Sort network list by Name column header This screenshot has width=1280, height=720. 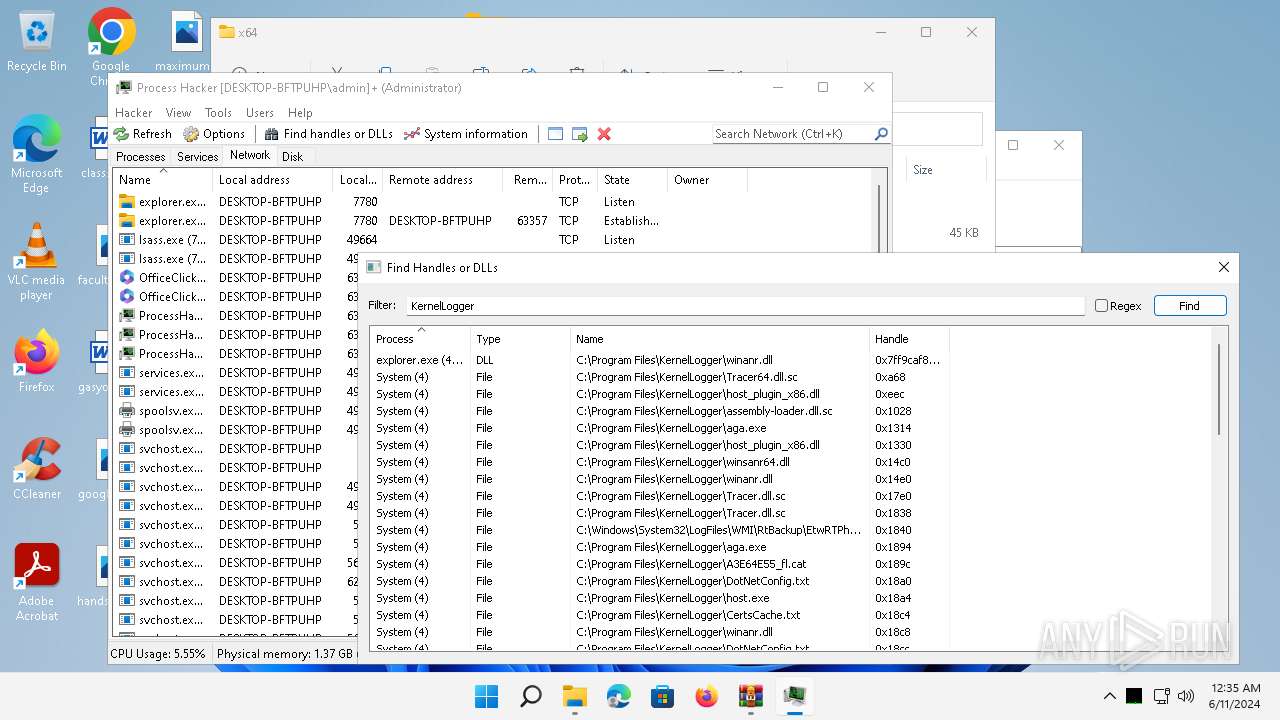[163, 180]
